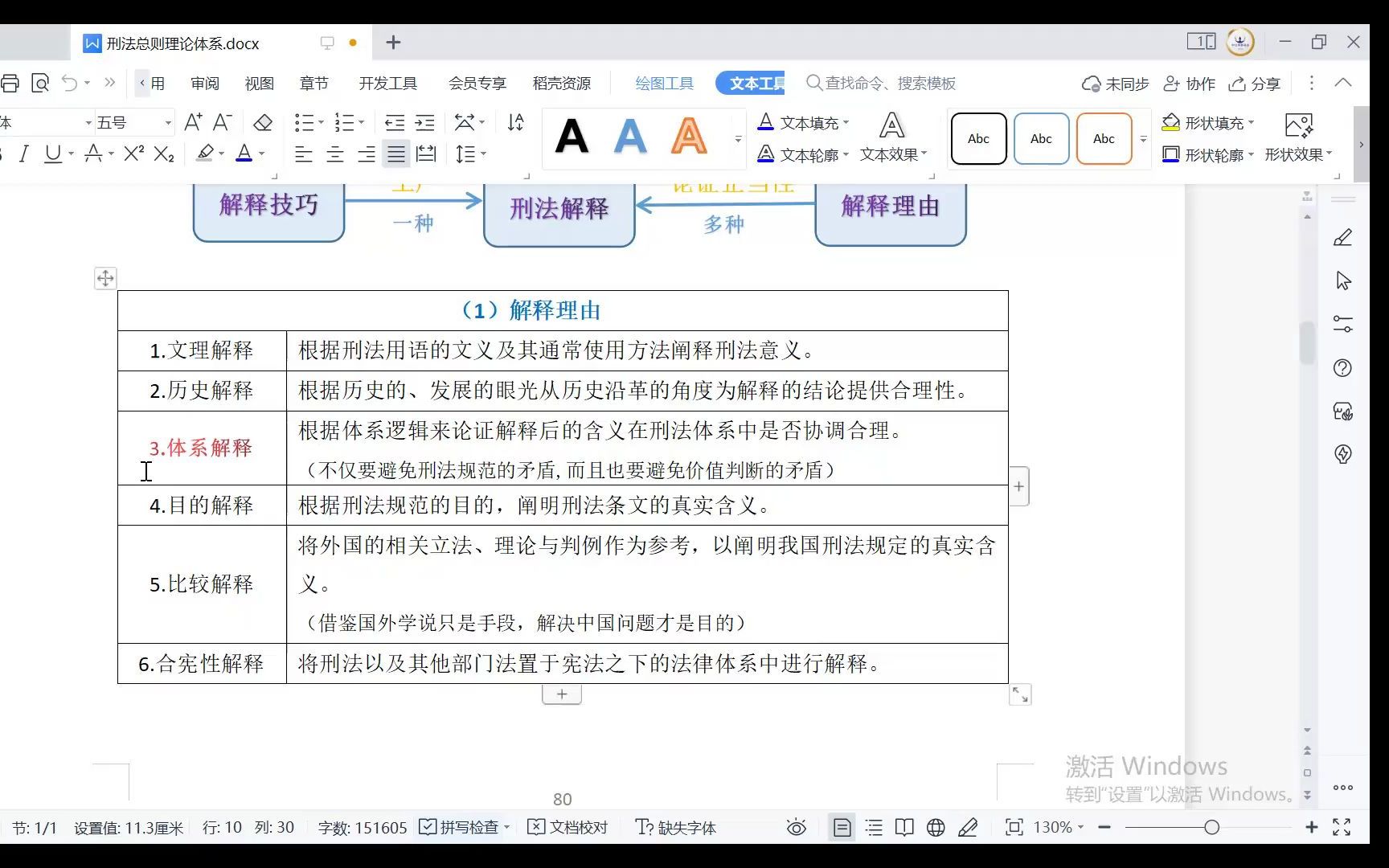Select the black A text style preset
This screenshot has width=1389, height=868.
(572, 137)
